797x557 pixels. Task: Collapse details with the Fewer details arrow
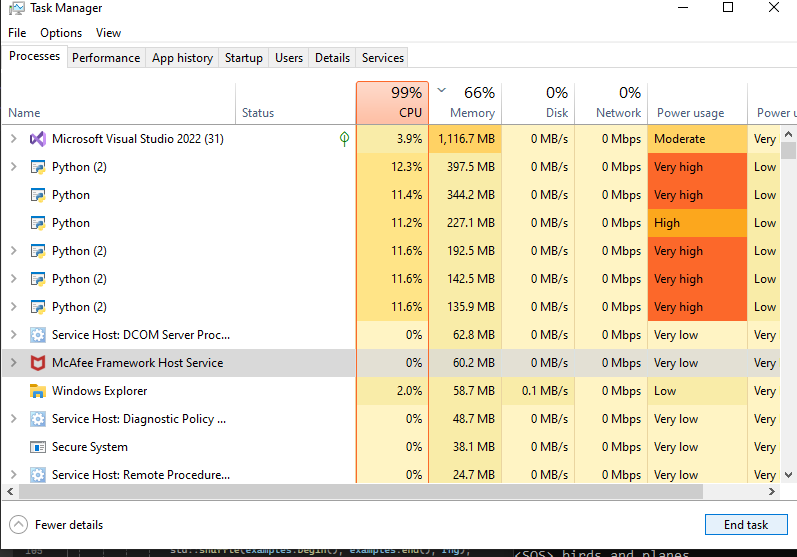19,524
